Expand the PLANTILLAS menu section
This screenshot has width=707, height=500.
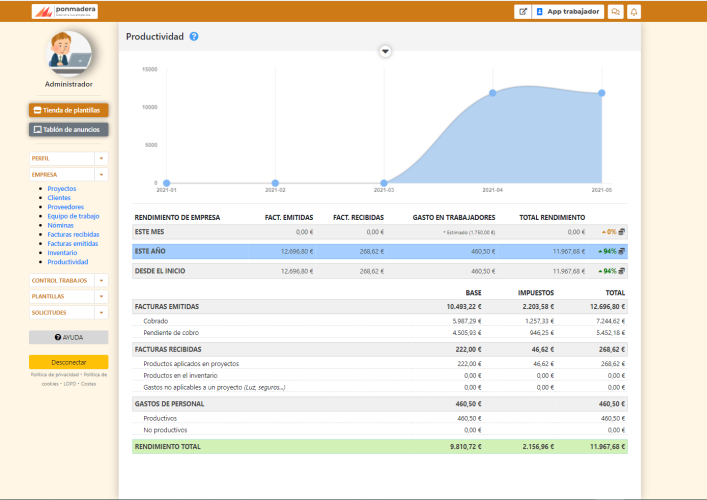click(x=101, y=297)
